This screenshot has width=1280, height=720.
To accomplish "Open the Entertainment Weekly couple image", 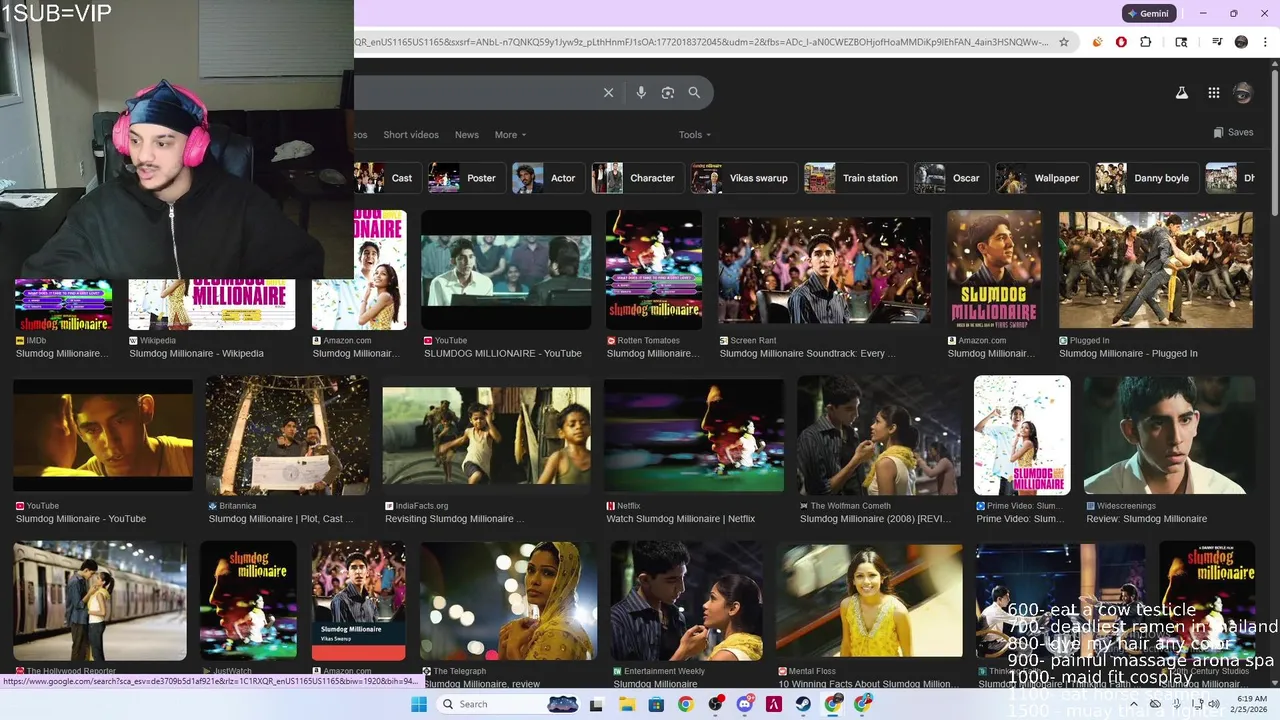I will coord(687,600).
